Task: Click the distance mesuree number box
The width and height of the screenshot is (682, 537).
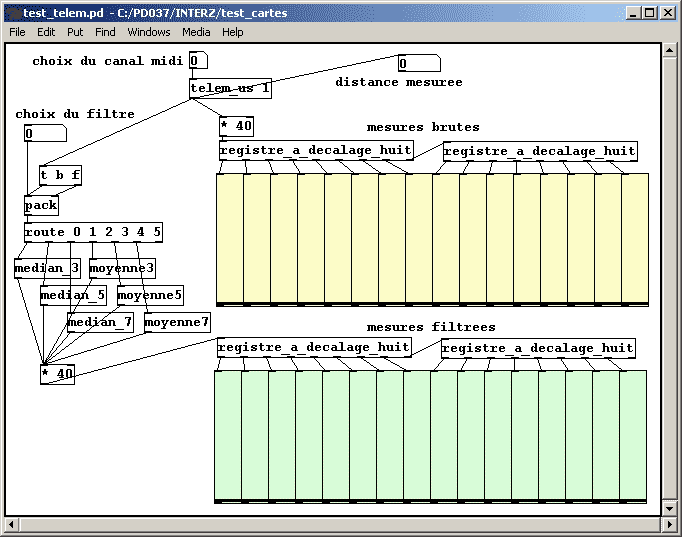Action: [x=418, y=64]
